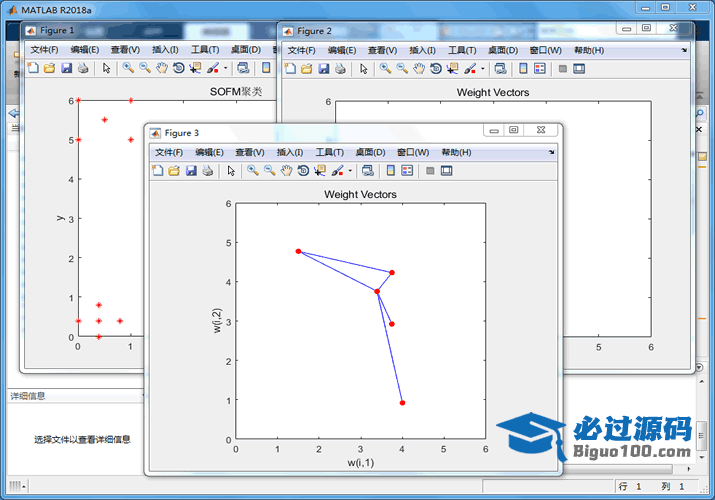
Task: Click Save Figure icon in Figure 3 toolbar
Action: [191, 171]
